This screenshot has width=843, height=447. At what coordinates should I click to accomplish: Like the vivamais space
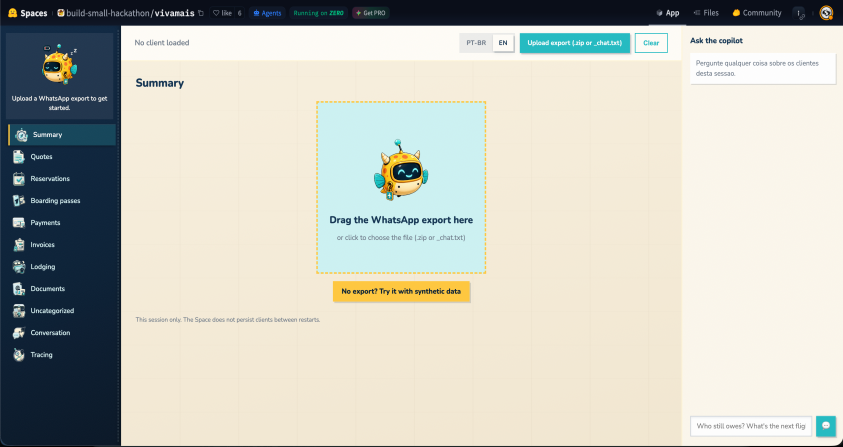pyautogui.click(x=222, y=13)
